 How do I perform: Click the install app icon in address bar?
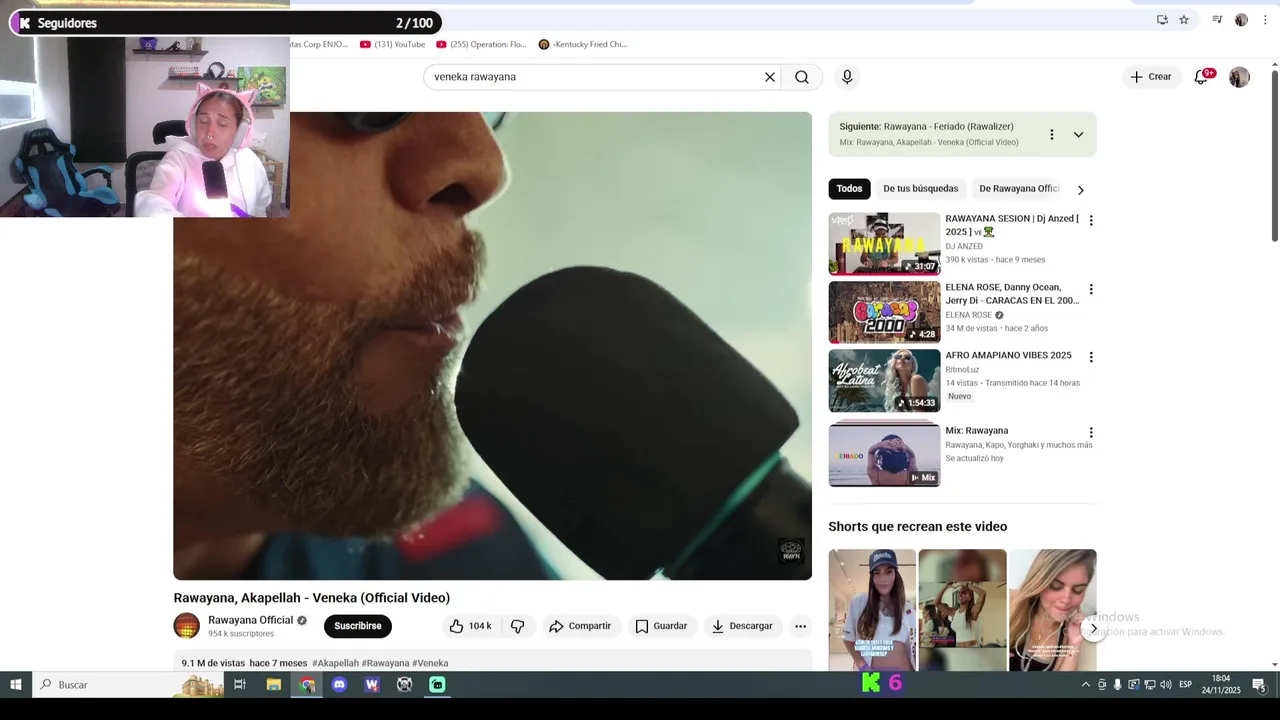pos(1162,20)
